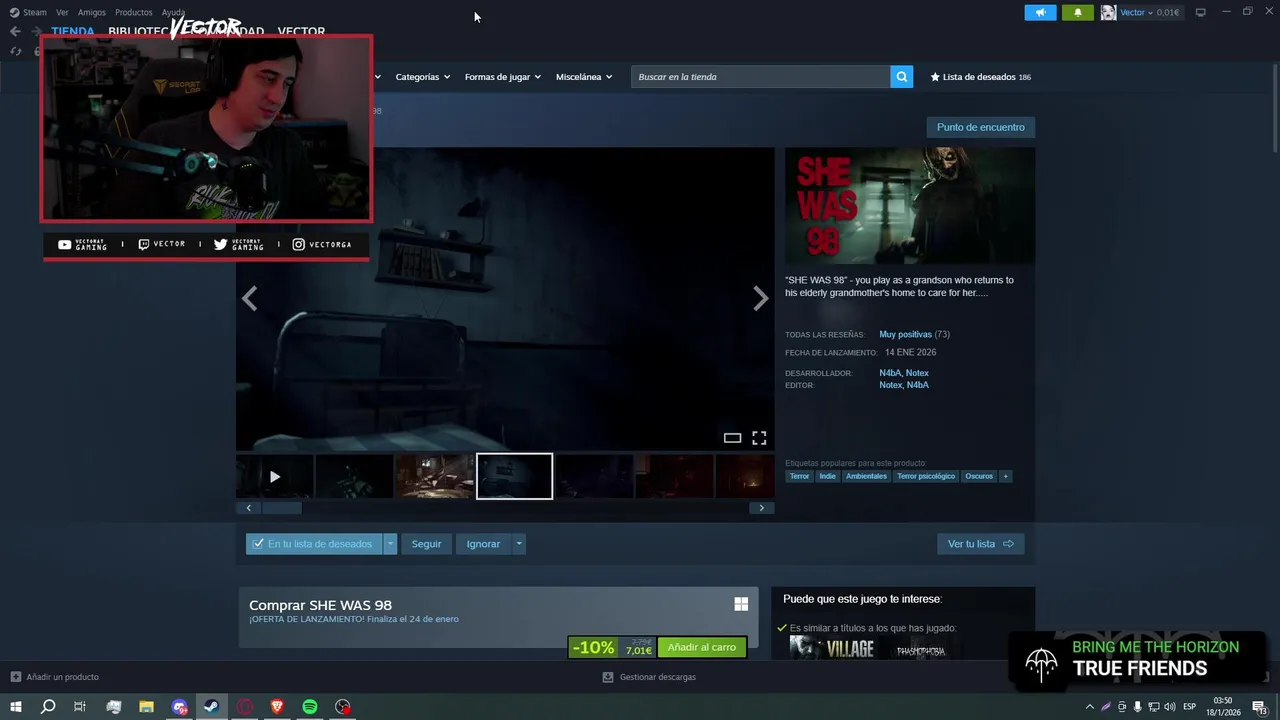Click Añadir al carro button
Image resolution: width=1280 pixels, height=720 pixels.
(702, 647)
